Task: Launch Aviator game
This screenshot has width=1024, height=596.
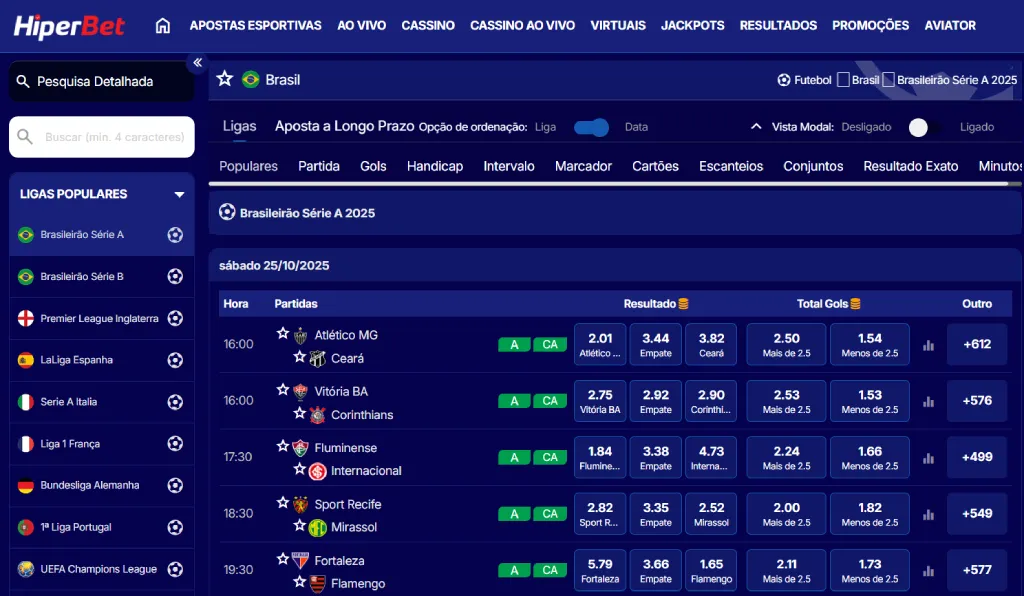Action: click(x=950, y=25)
